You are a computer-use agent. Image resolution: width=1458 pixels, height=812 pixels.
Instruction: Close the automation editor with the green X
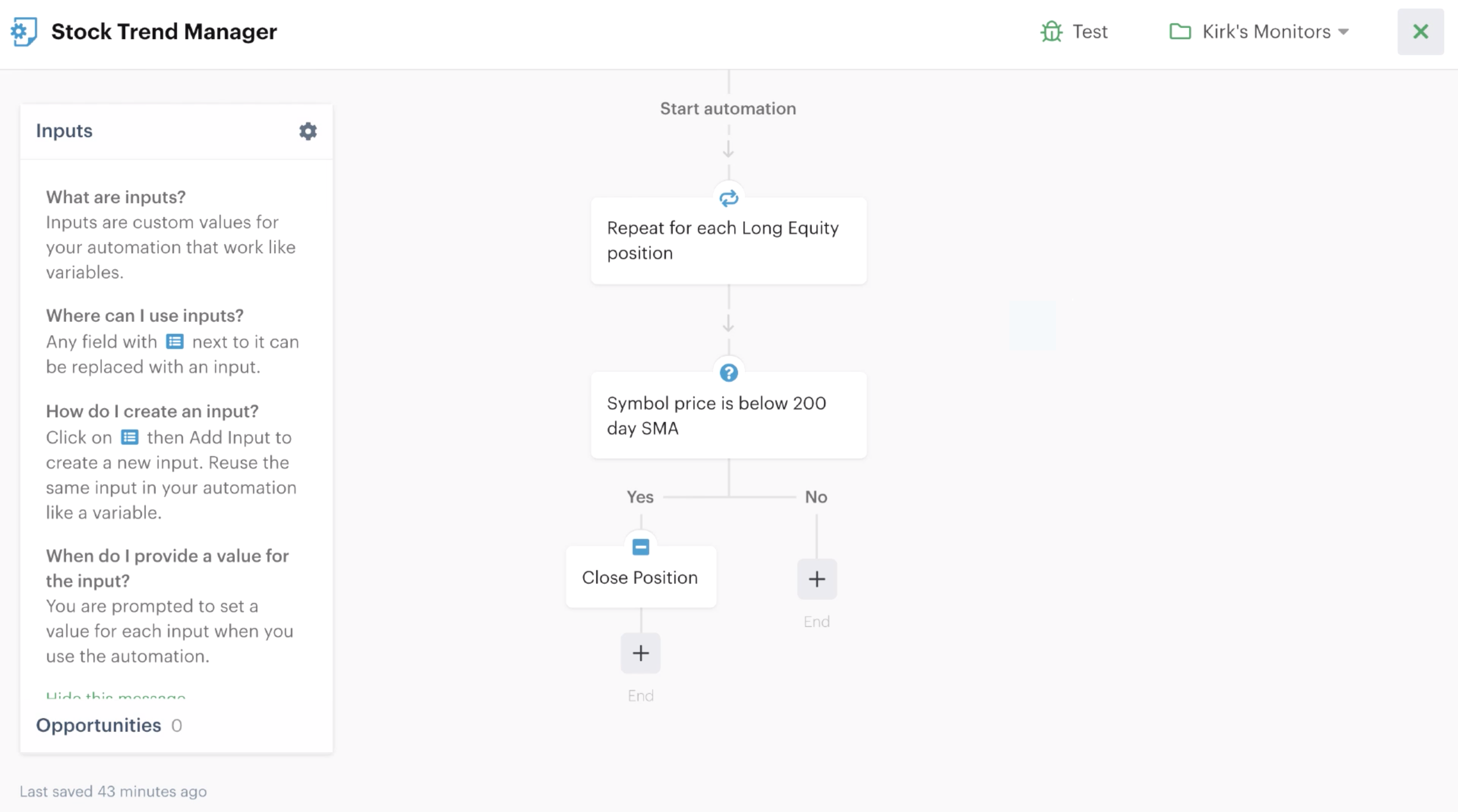[x=1421, y=32]
